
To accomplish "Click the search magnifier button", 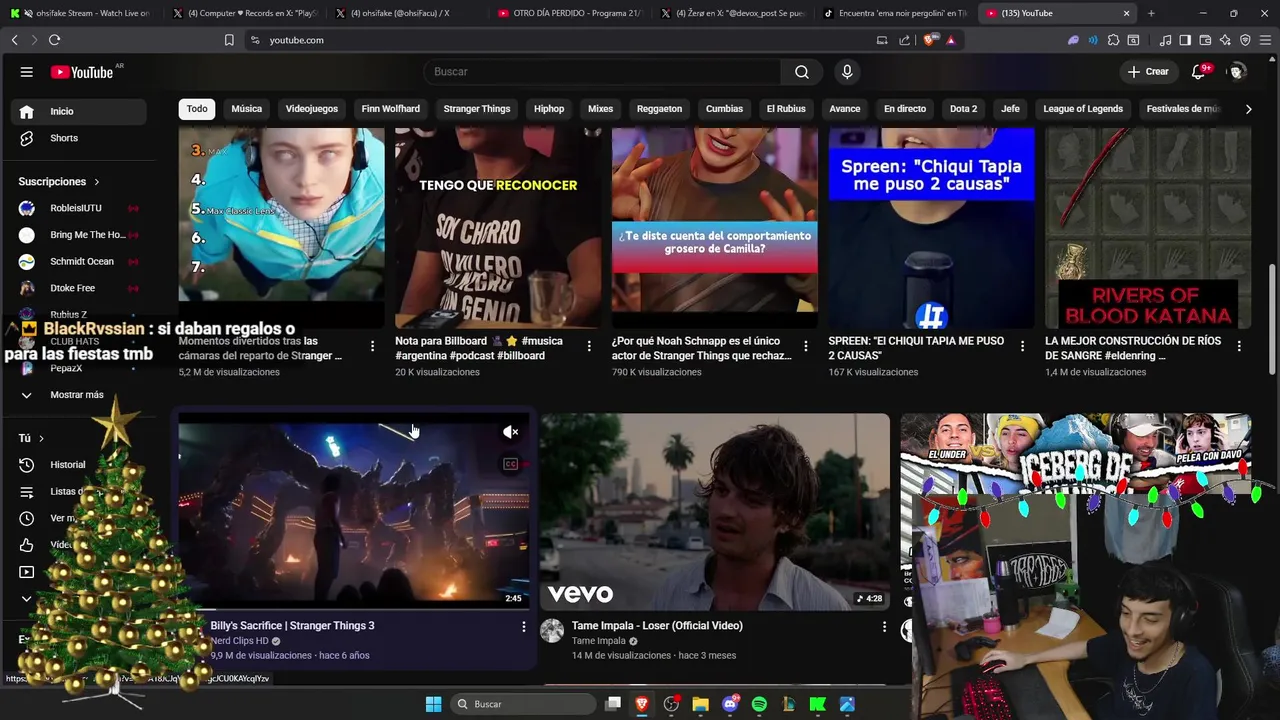I will click(x=802, y=72).
